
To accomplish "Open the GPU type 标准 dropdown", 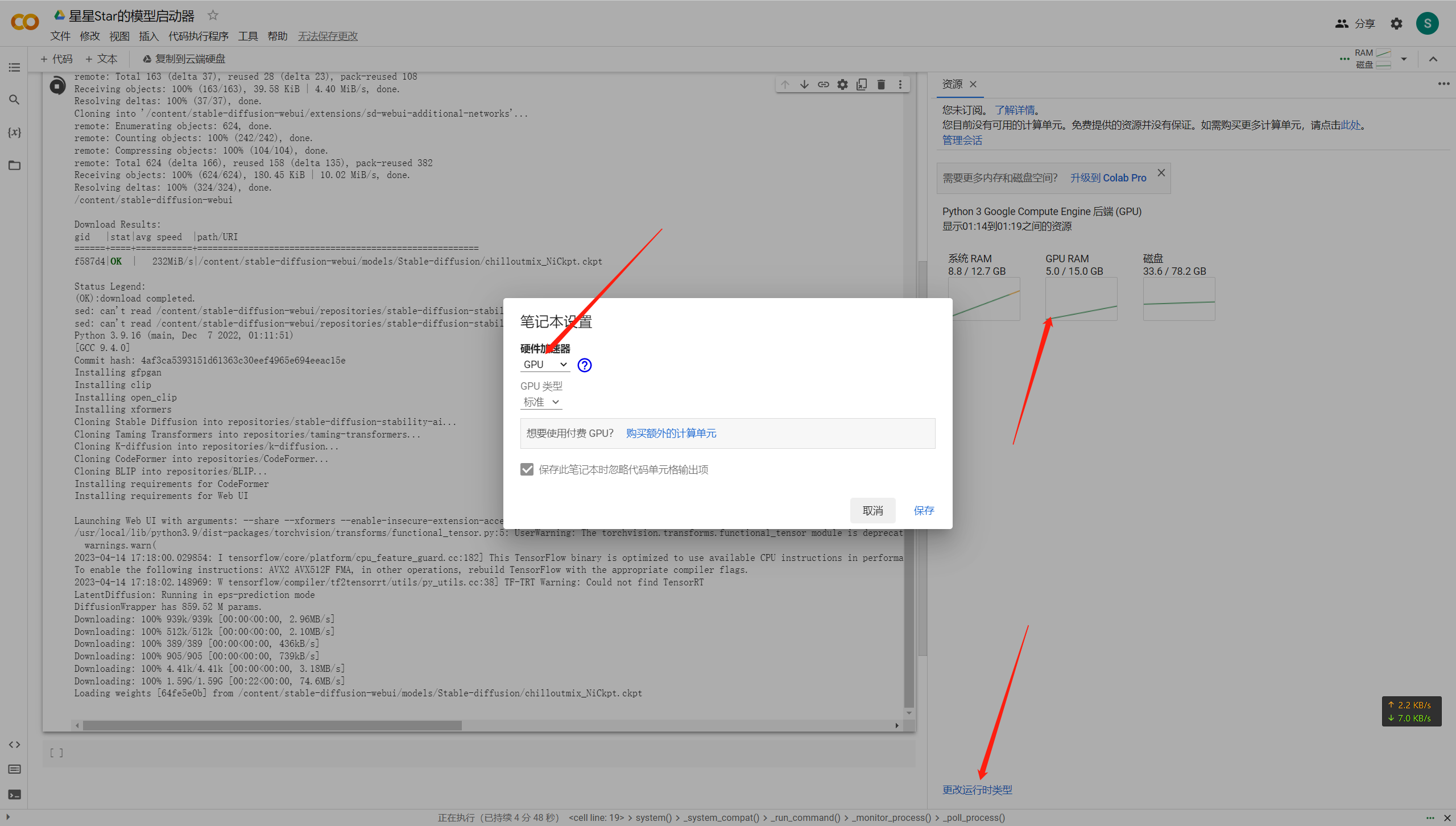I will (x=541, y=402).
